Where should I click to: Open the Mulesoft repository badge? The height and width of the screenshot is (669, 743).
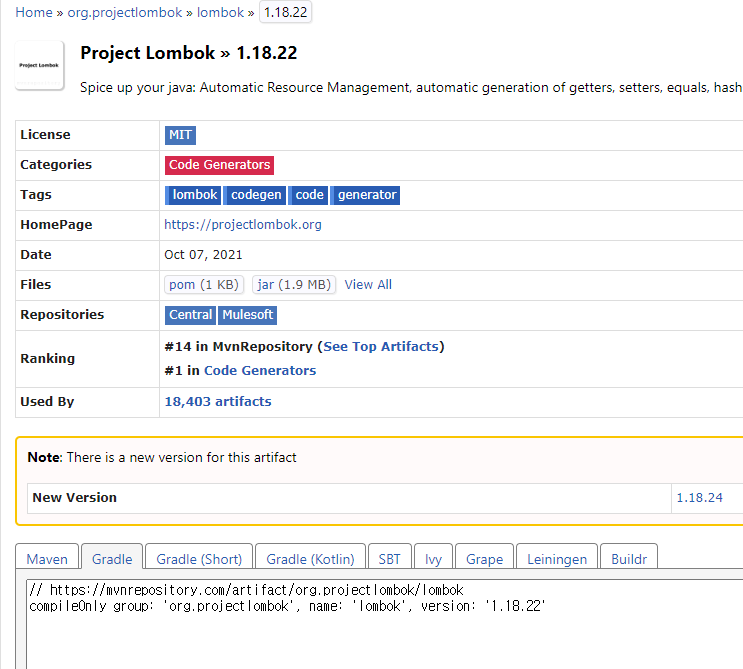coord(247,315)
